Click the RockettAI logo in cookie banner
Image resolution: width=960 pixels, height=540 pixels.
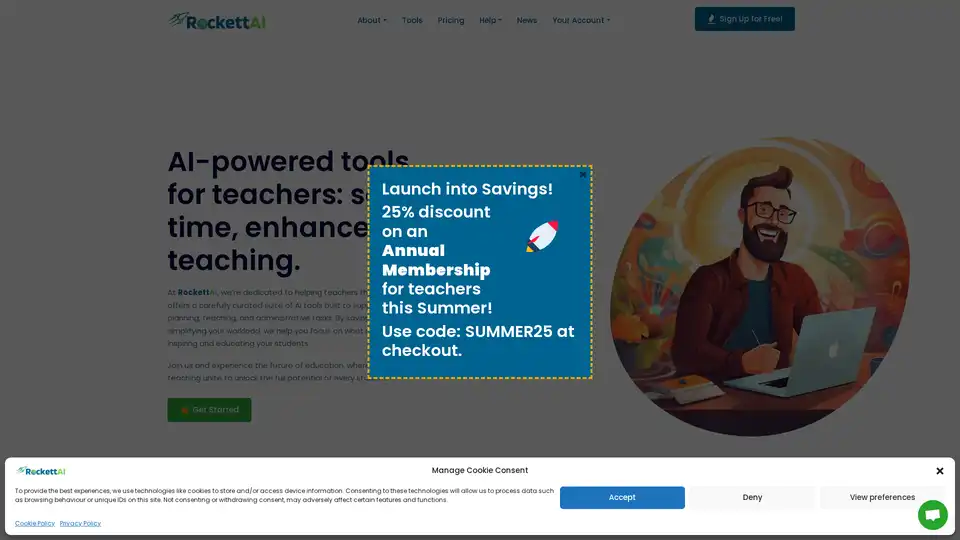(40, 471)
